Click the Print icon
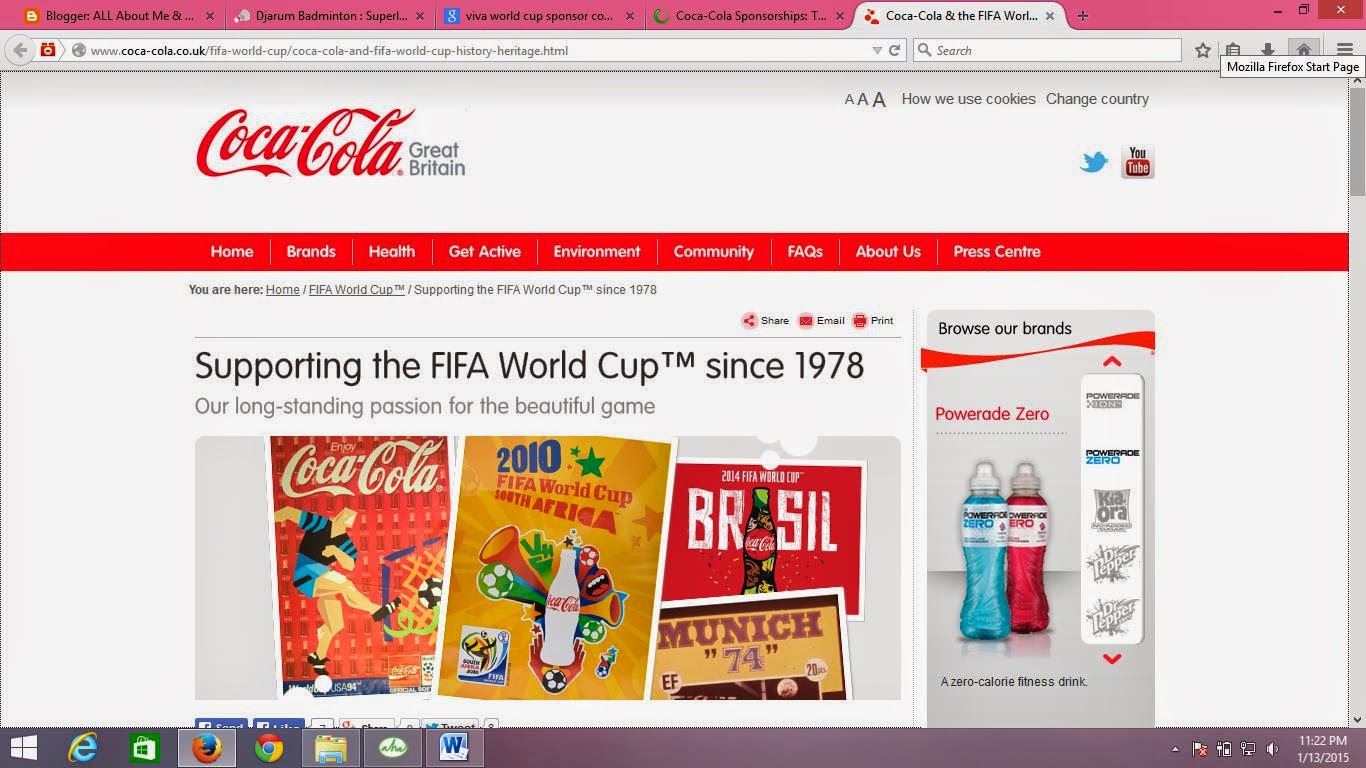The width and height of the screenshot is (1366, 768). coord(859,321)
